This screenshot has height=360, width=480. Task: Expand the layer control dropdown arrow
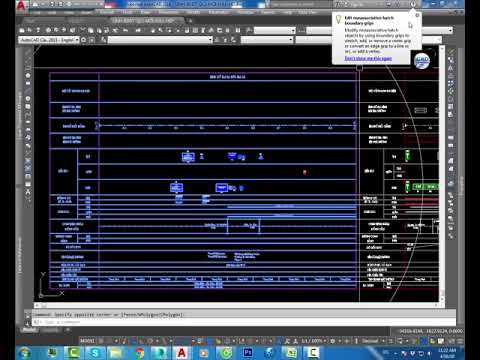[210, 40]
